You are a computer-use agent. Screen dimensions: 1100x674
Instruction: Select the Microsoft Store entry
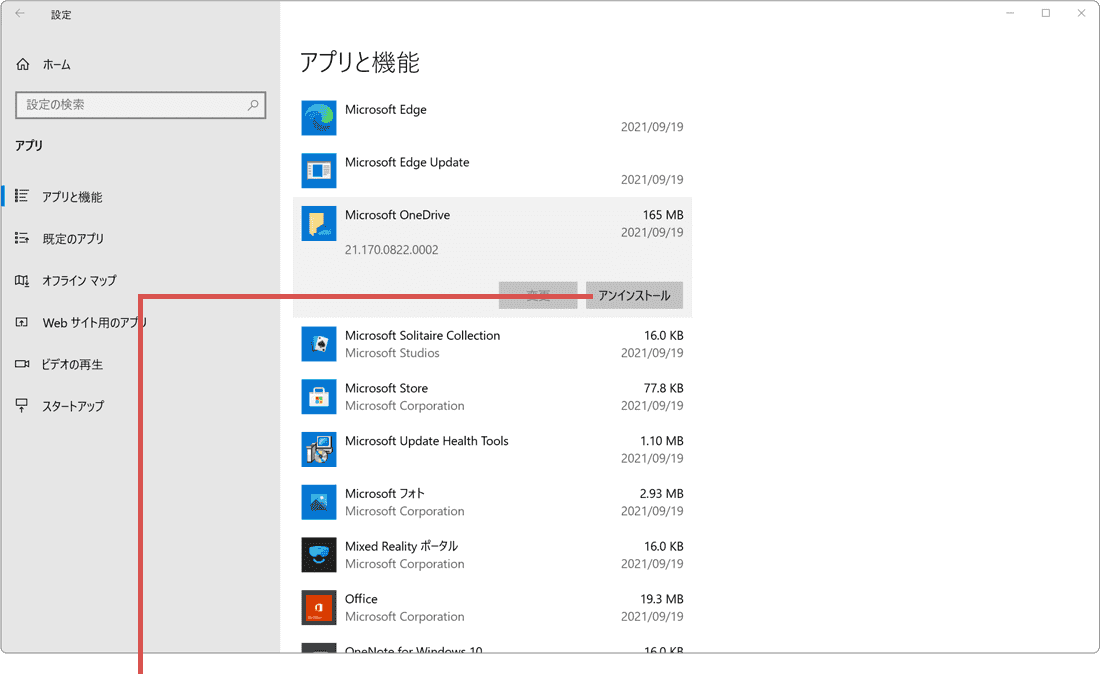point(492,396)
